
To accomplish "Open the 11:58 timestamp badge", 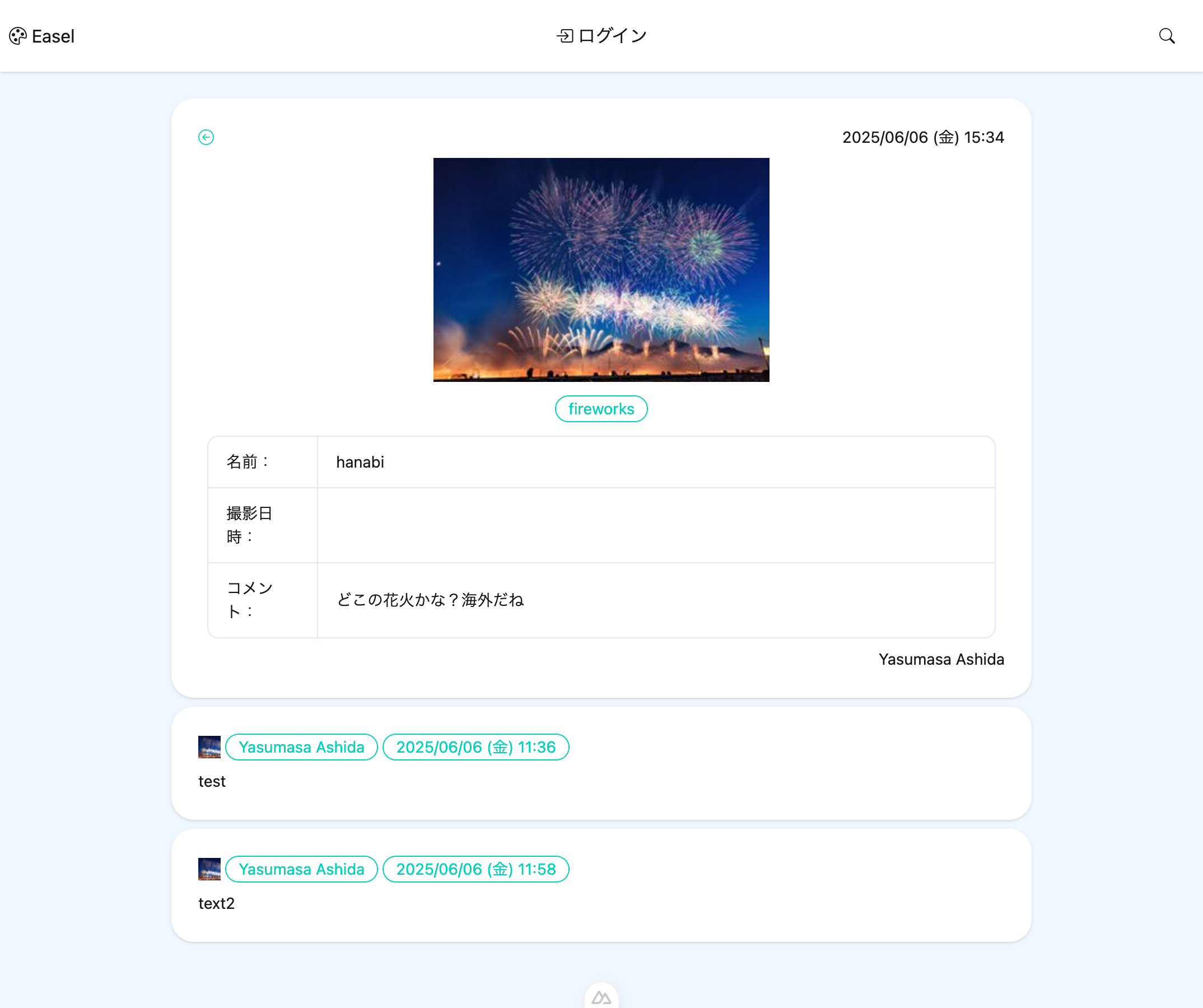I will (476, 869).
